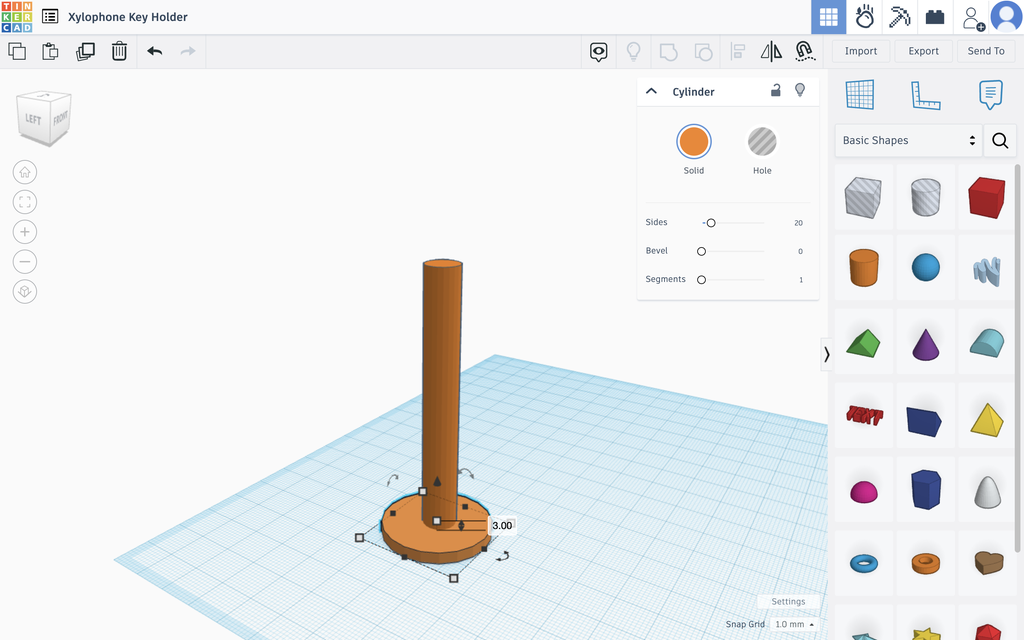Click the Import button
Viewport: 1024px width, 640px height.
coord(861,51)
